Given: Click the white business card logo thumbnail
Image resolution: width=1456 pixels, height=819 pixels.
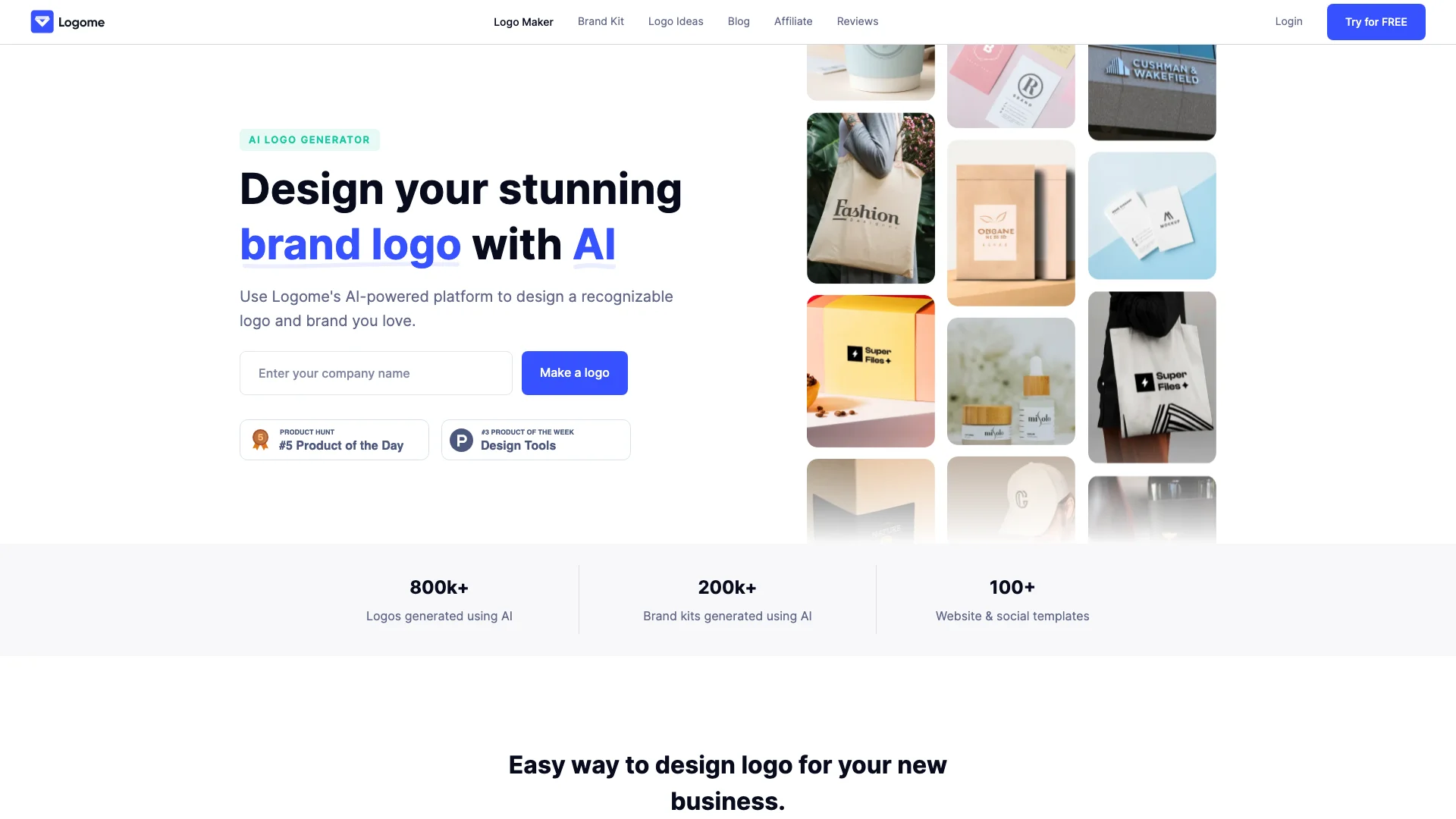Looking at the screenshot, I should [x=1152, y=216].
